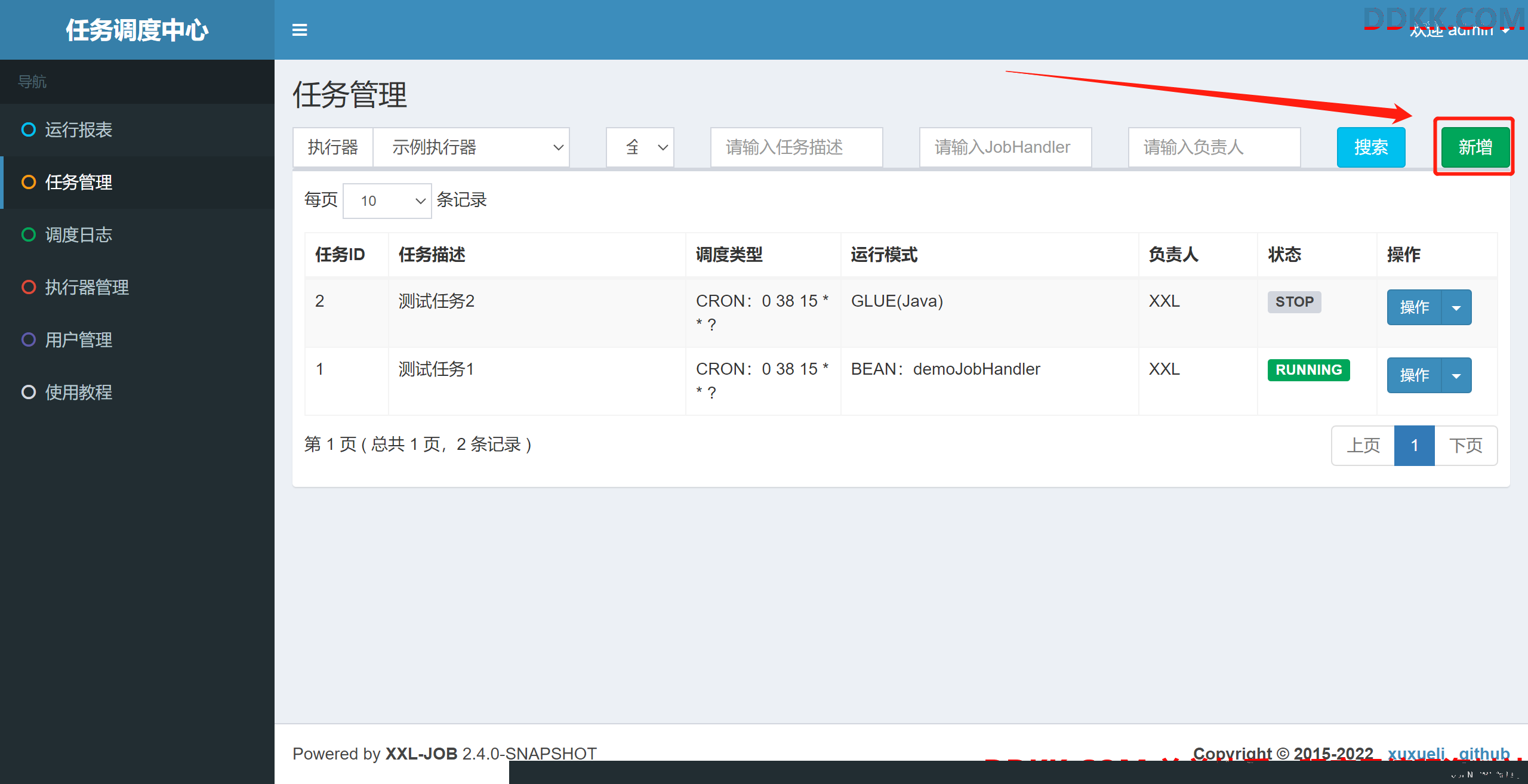
Task: Open 使用教程 in the sidebar
Action: pos(137,392)
